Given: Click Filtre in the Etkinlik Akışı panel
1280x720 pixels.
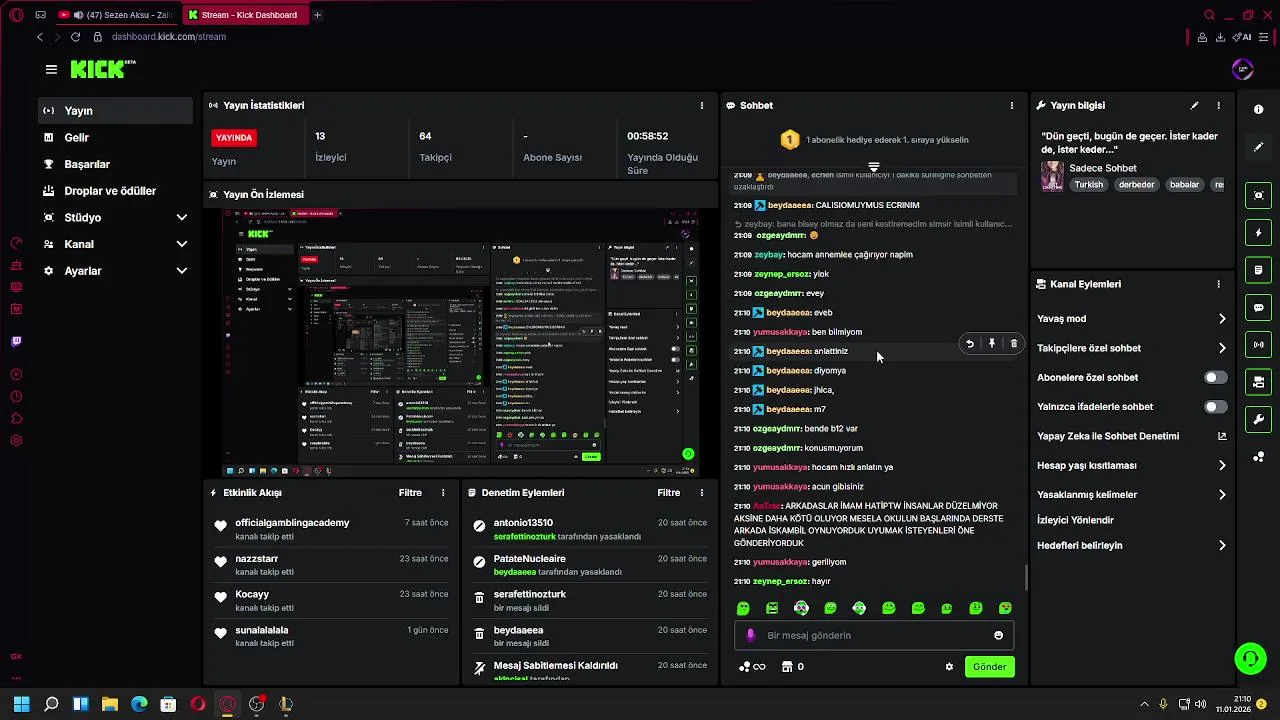Looking at the screenshot, I should click(x=410, y=493).
